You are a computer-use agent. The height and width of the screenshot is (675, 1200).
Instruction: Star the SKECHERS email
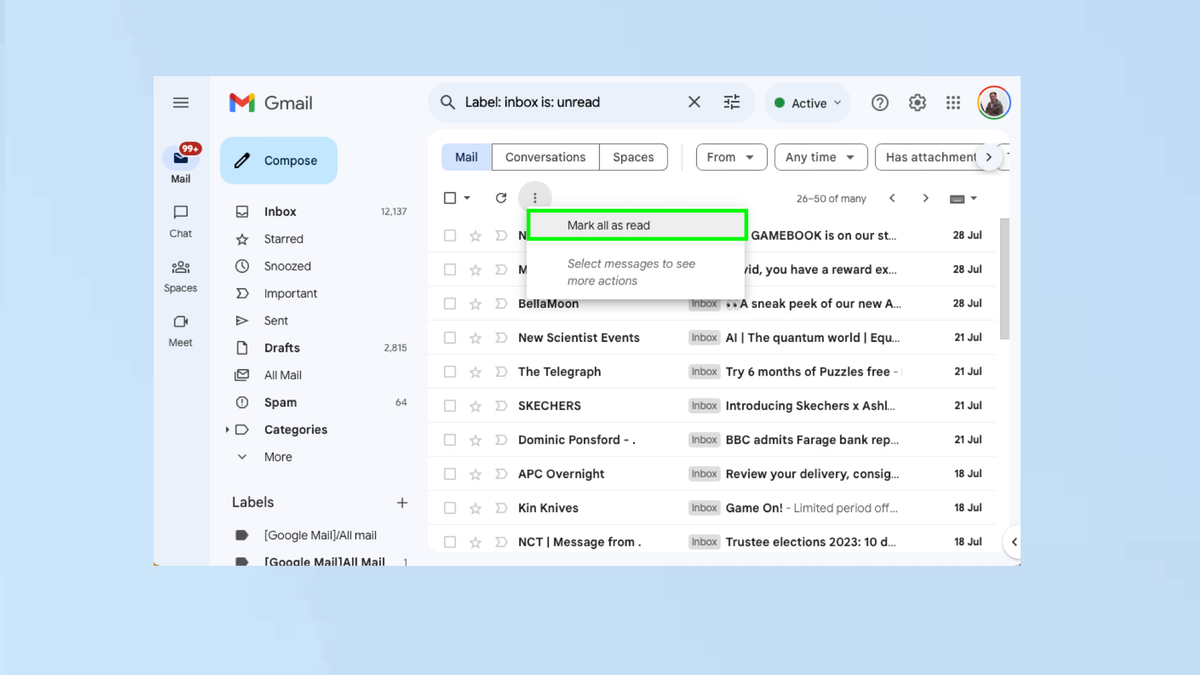(x=474, y=405)
